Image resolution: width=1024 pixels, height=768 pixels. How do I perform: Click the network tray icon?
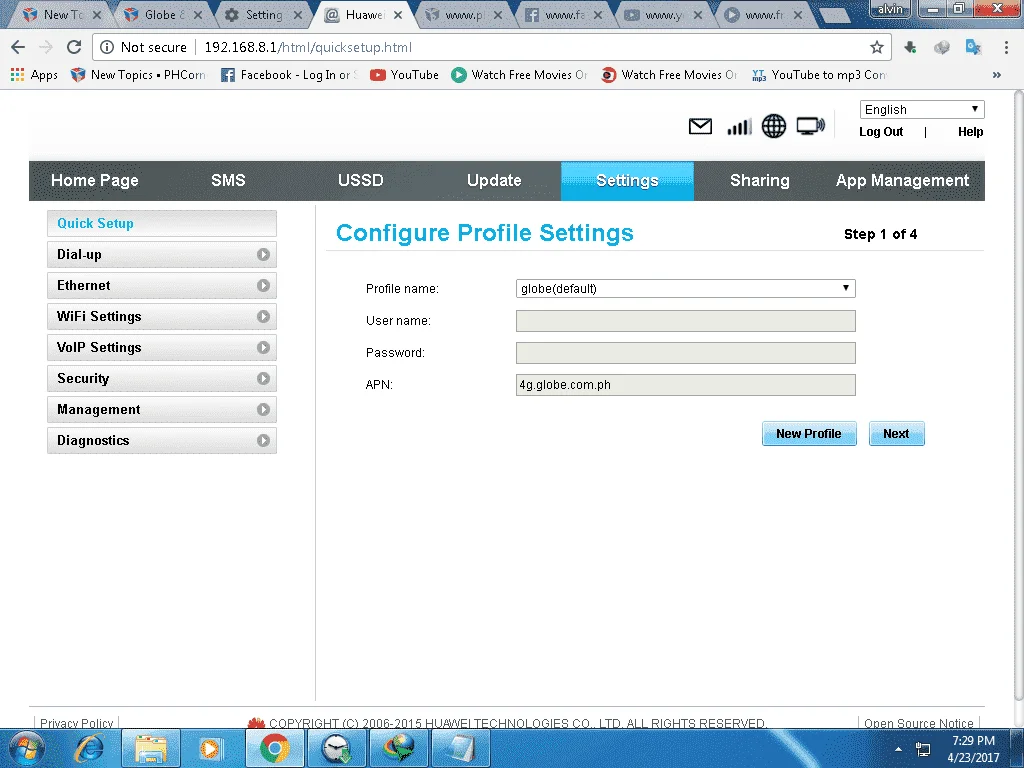(923, 749)
